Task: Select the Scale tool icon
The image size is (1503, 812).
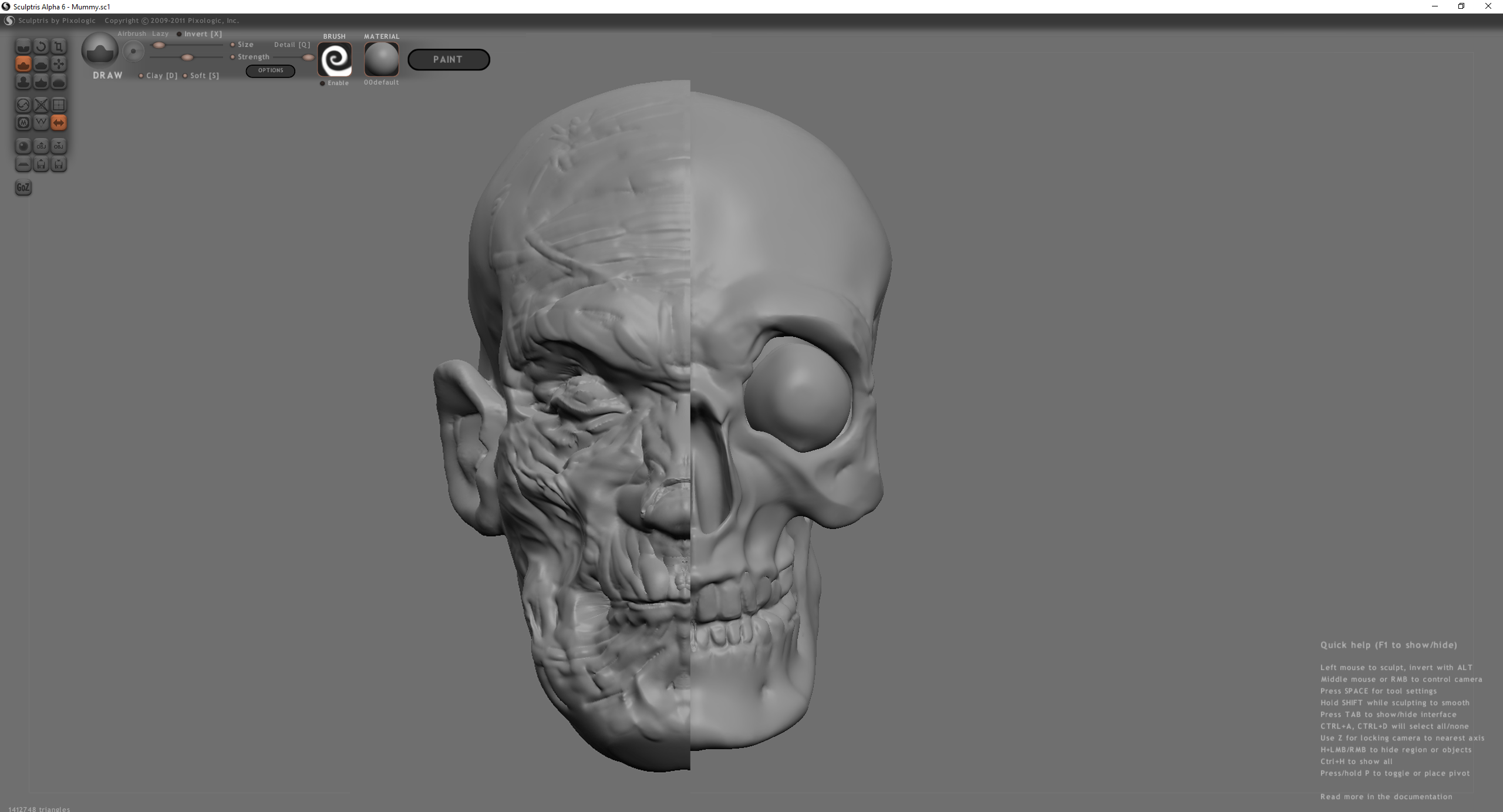Action: (59, 46)
